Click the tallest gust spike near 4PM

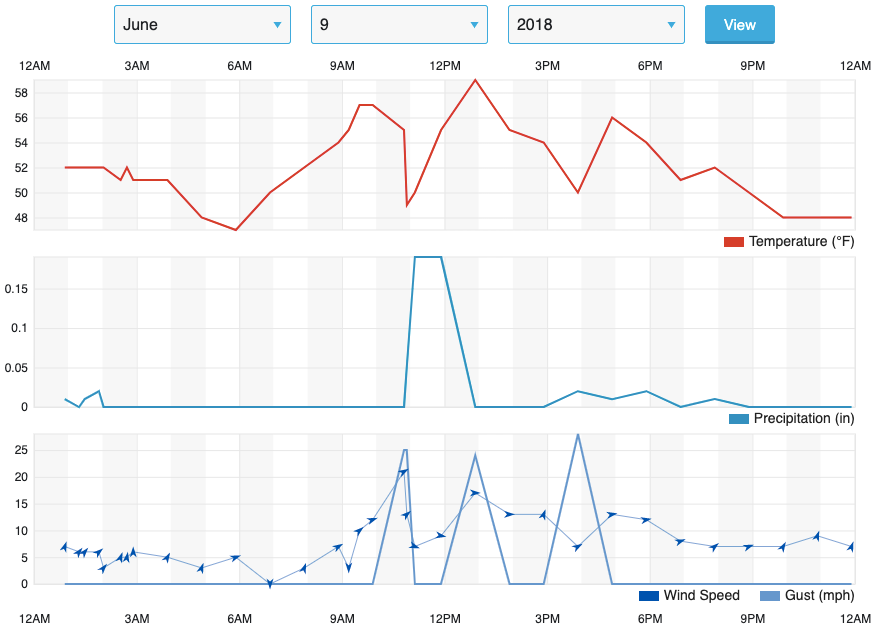click(578, 434)
